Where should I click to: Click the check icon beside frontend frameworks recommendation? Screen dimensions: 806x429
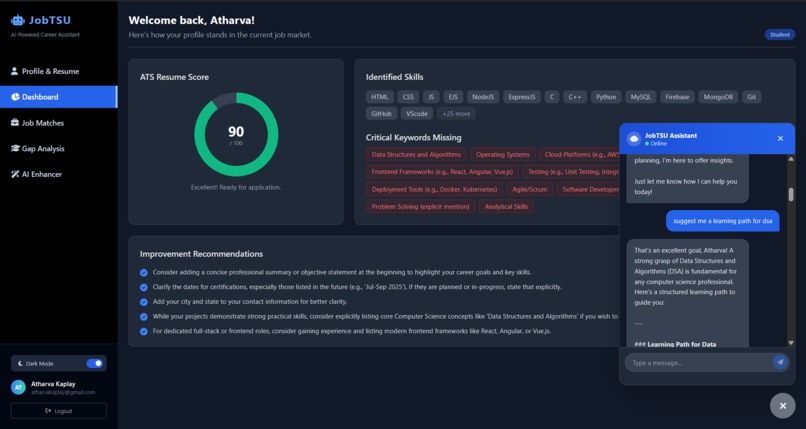pos(144,331)
